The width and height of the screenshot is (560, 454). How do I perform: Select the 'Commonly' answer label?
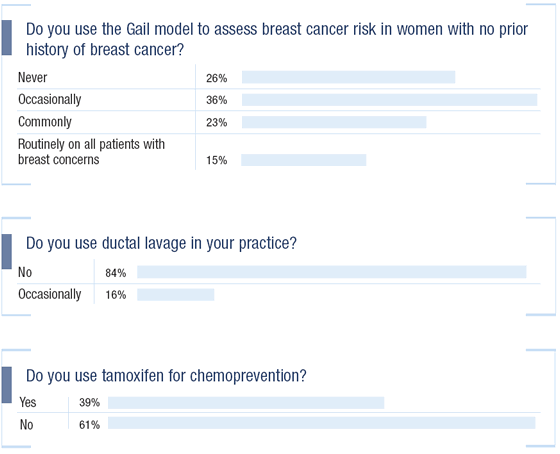click(45, 122)
